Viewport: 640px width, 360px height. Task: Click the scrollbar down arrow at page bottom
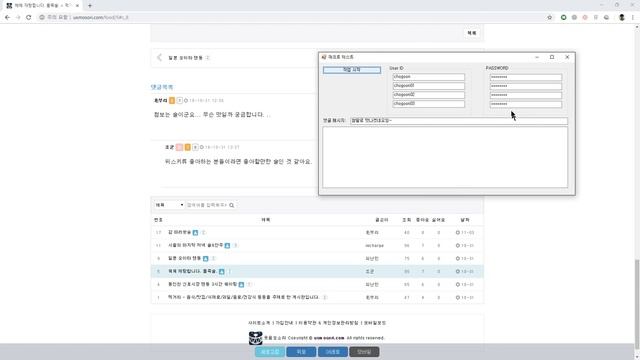637,357
